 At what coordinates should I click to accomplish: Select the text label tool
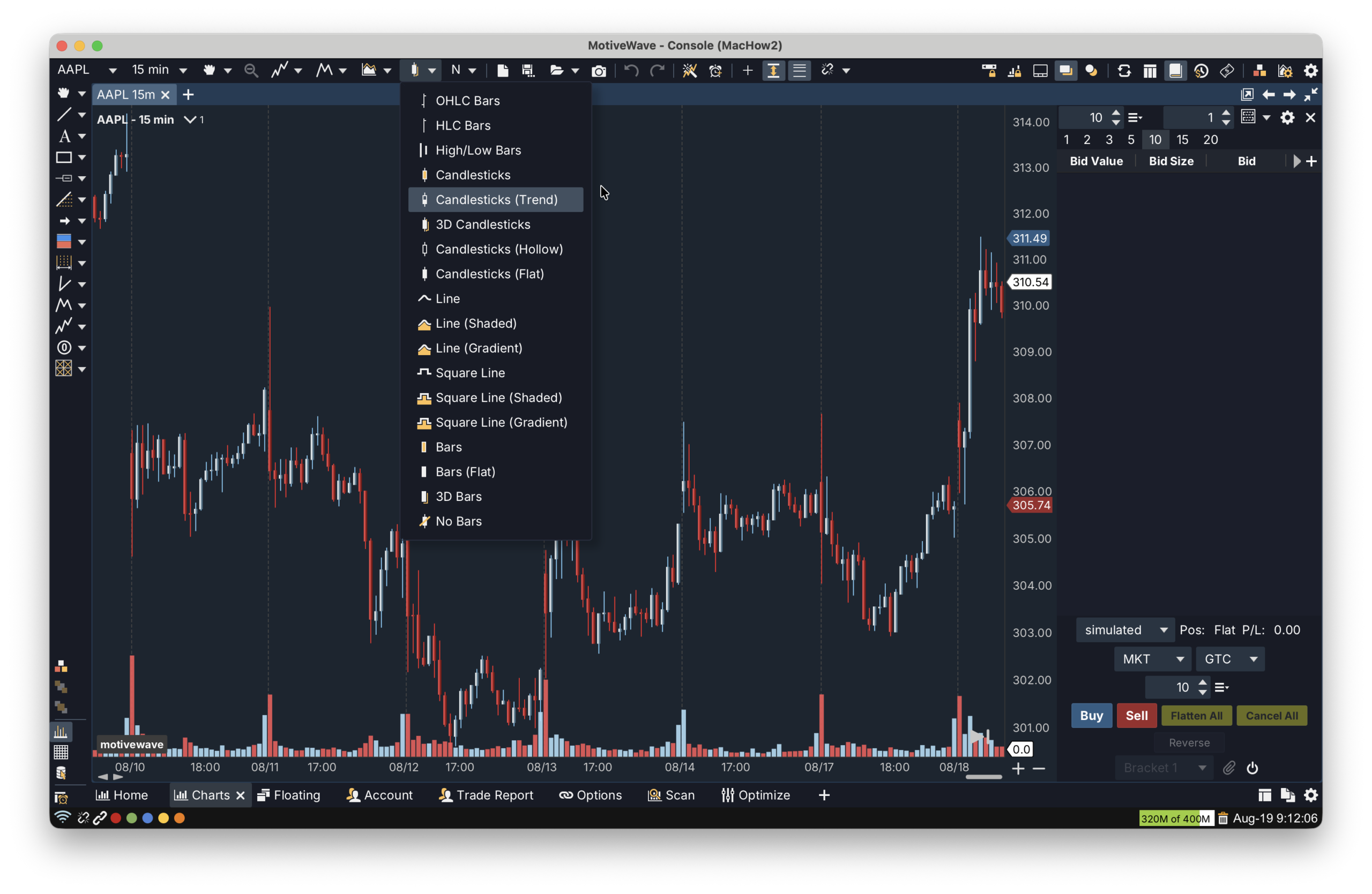point(64,137)
